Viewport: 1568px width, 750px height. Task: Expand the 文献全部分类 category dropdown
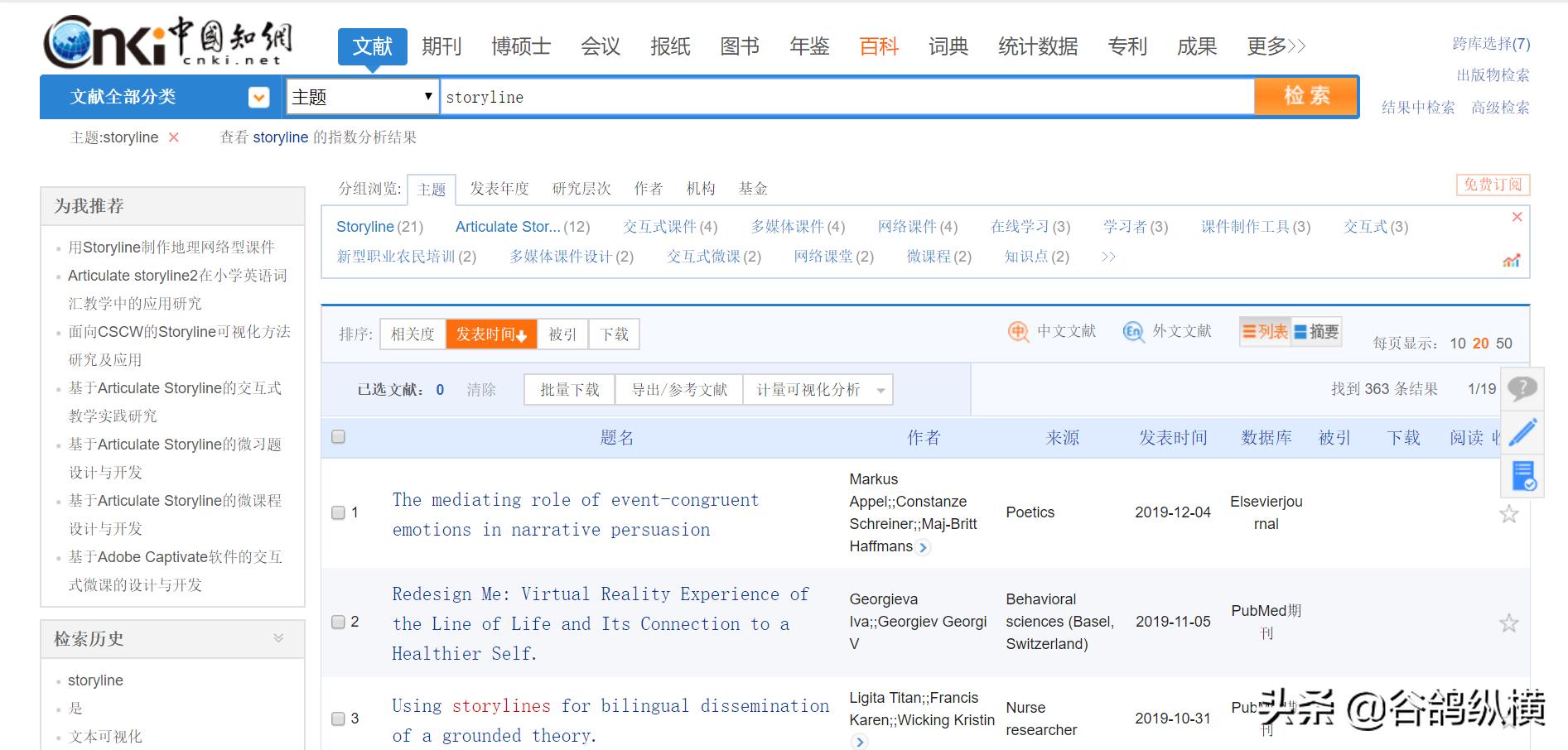click(258, 98)
